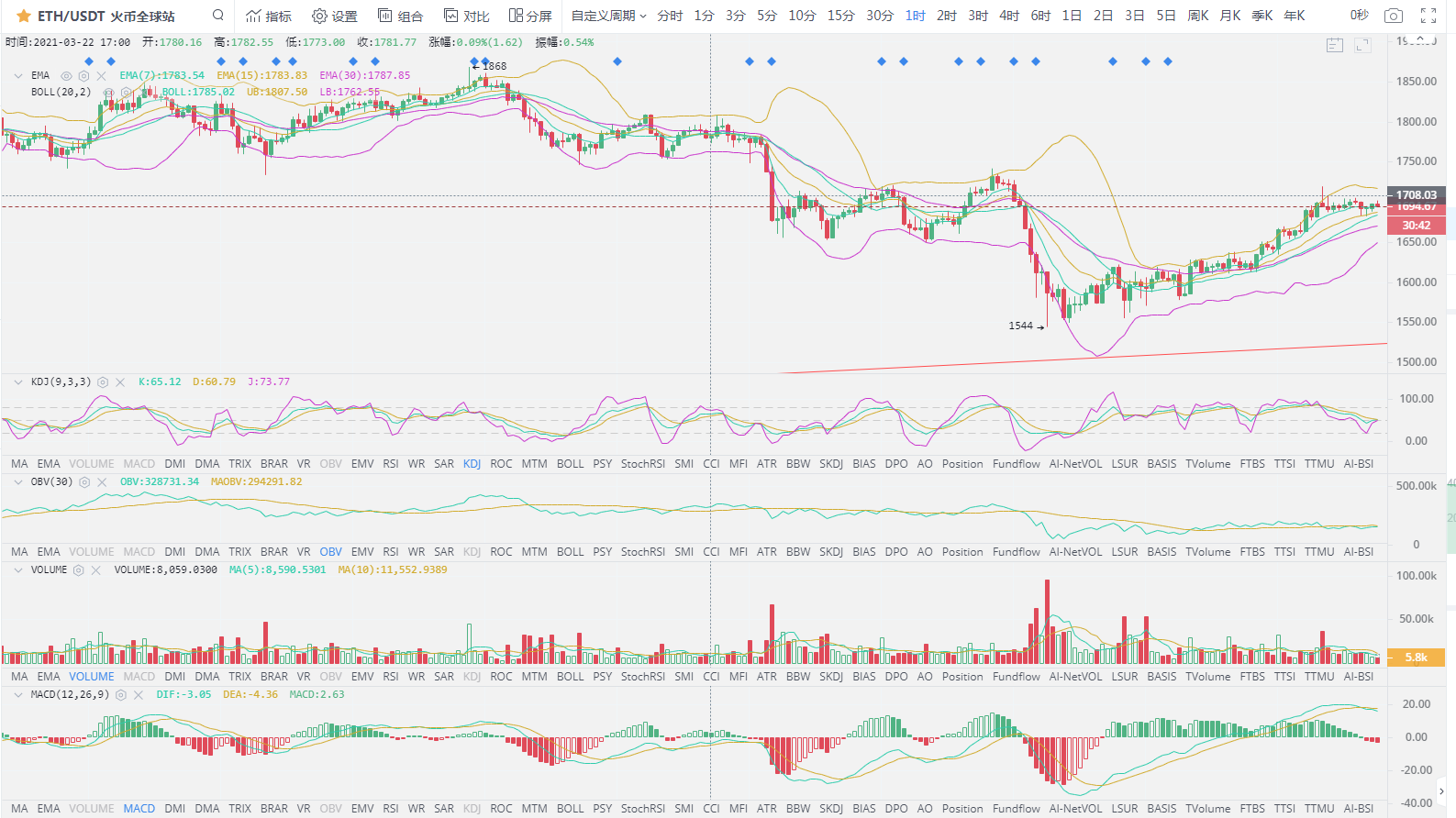
Task: Click the calendar note icon on main chart
Action: (x=1335, y=45)
